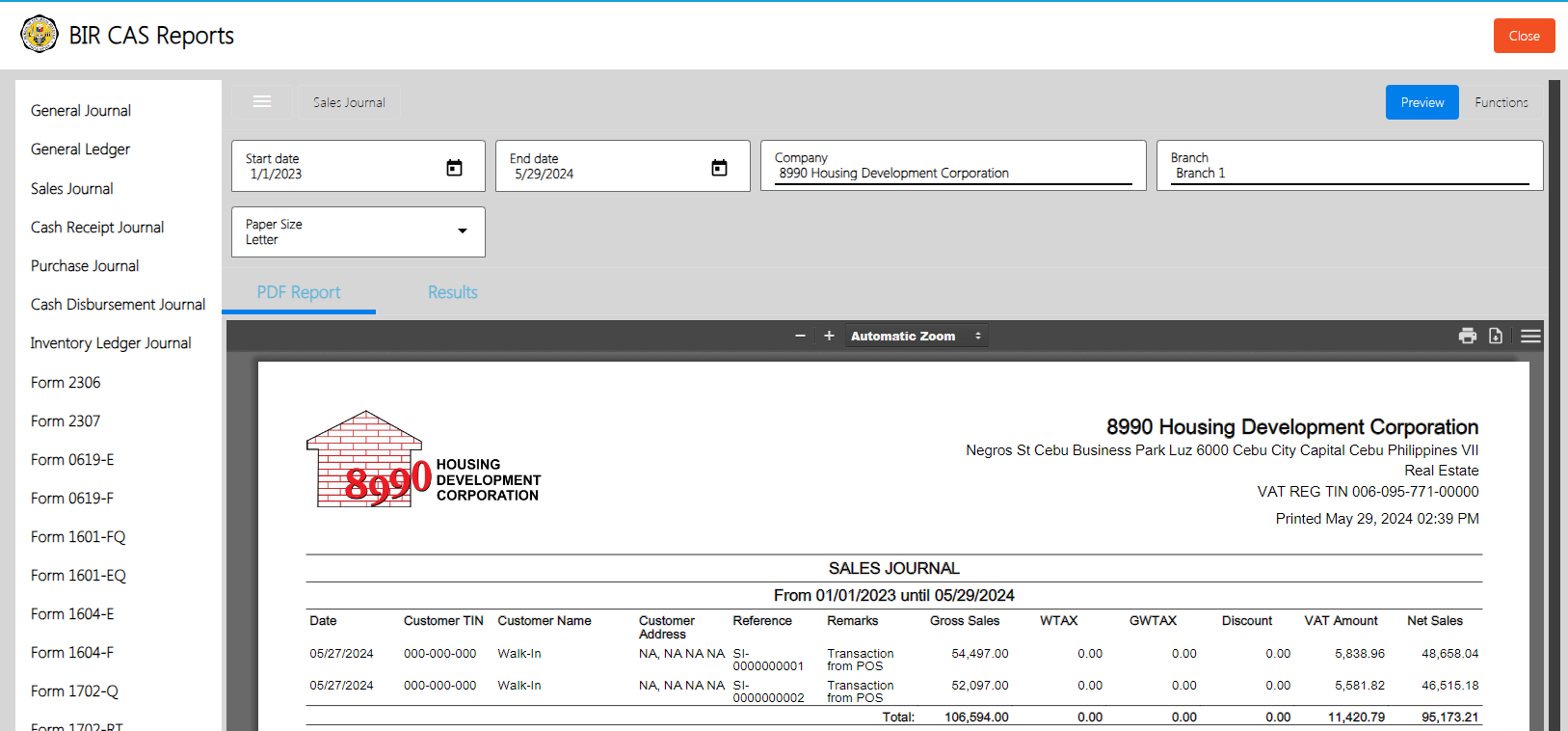This screenshot has width=1568, height=731.
Task: Click the Preview button
Action: coord(1422,102)
